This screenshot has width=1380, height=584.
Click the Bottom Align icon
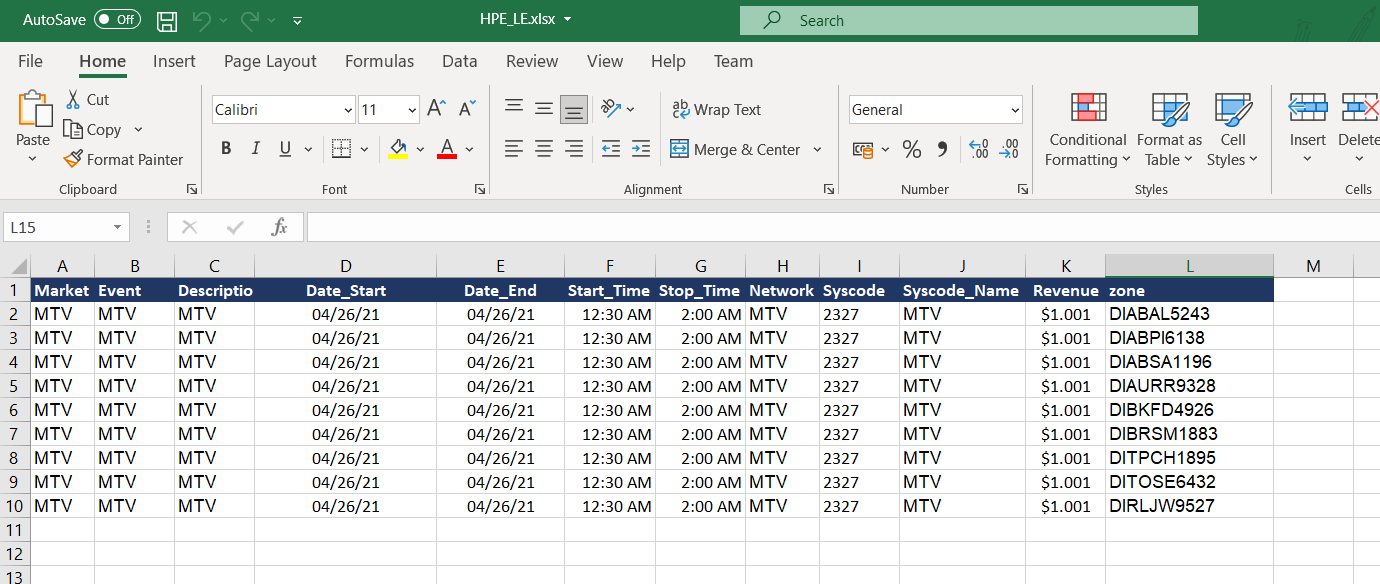pos(574,109)
